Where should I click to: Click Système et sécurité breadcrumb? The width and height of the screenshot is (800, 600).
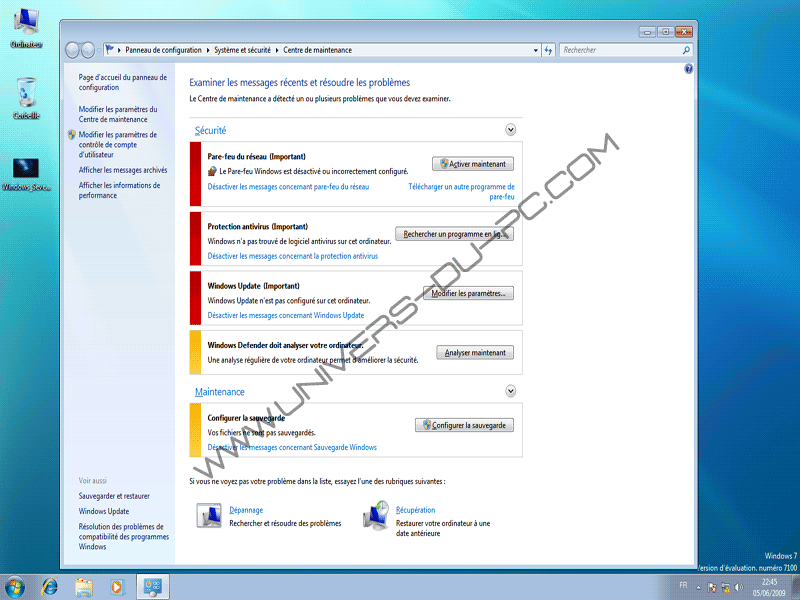[x=242, y=50]
